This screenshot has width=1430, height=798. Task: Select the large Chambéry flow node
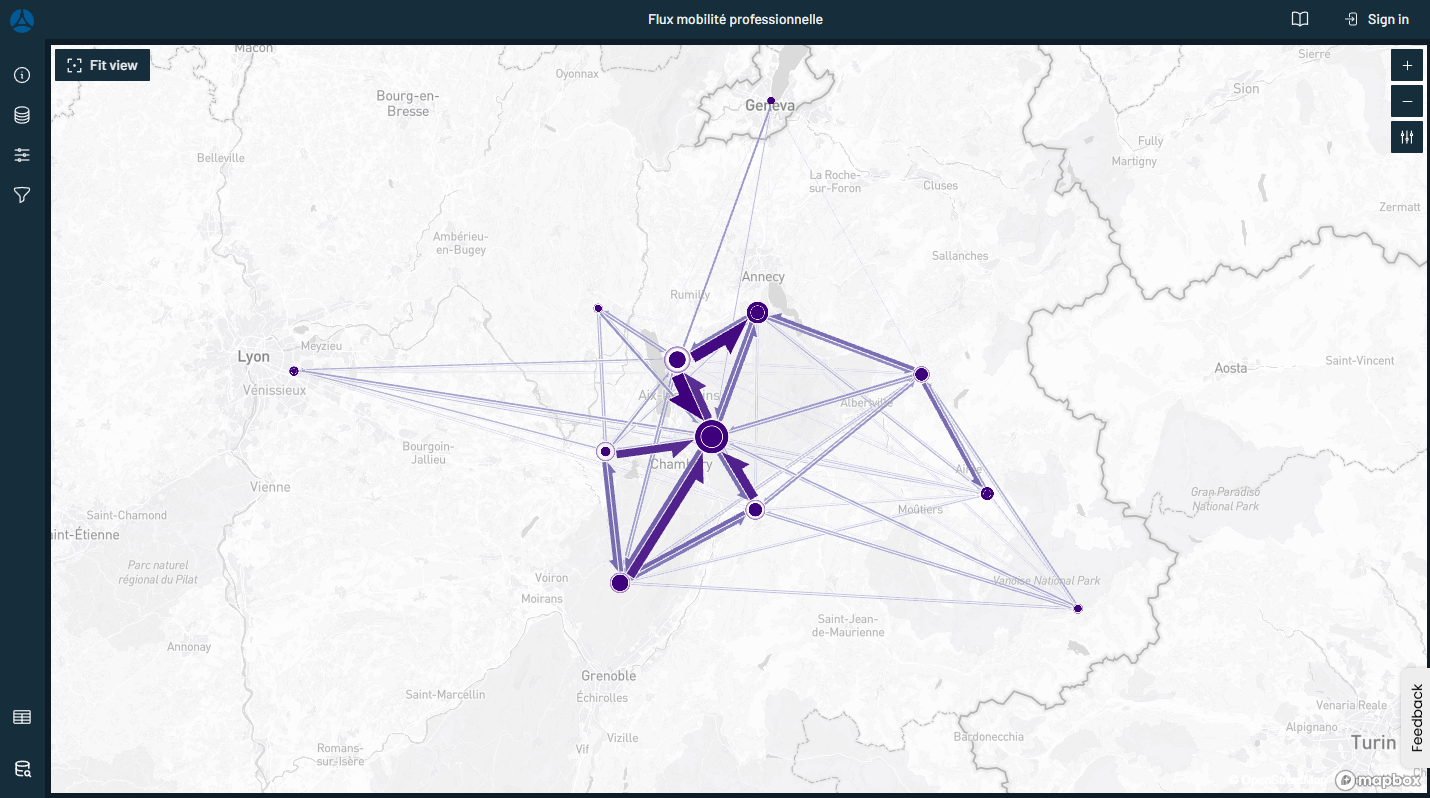click(711, 437)
